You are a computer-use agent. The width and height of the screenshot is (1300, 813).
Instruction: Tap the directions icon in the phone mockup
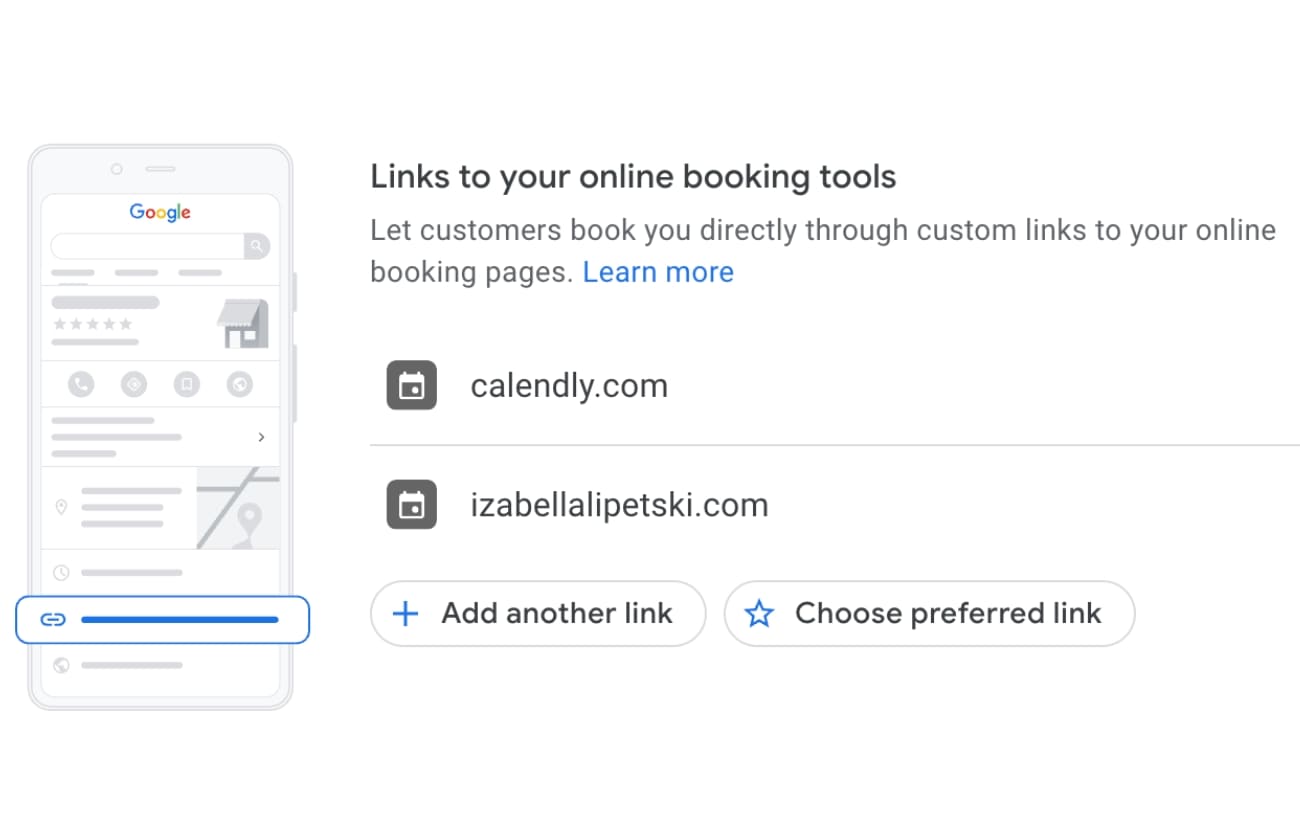point(133,383)
